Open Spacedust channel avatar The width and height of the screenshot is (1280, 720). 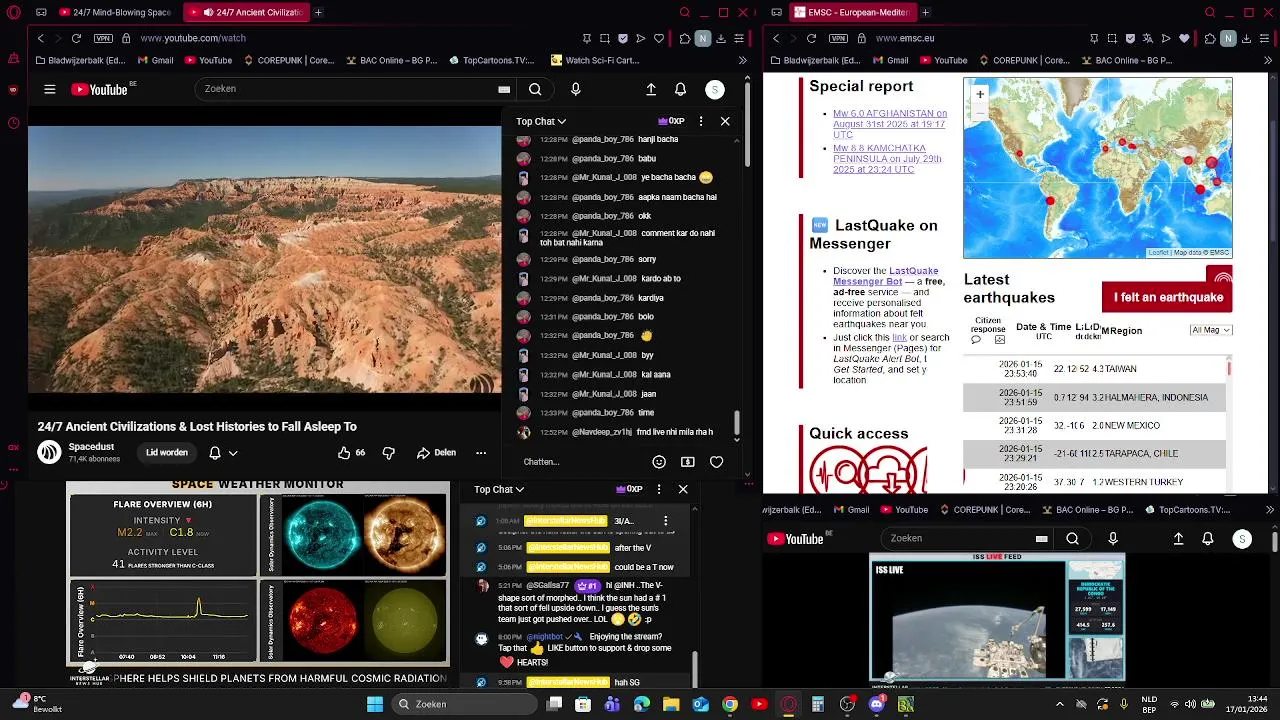click(49, 452)
